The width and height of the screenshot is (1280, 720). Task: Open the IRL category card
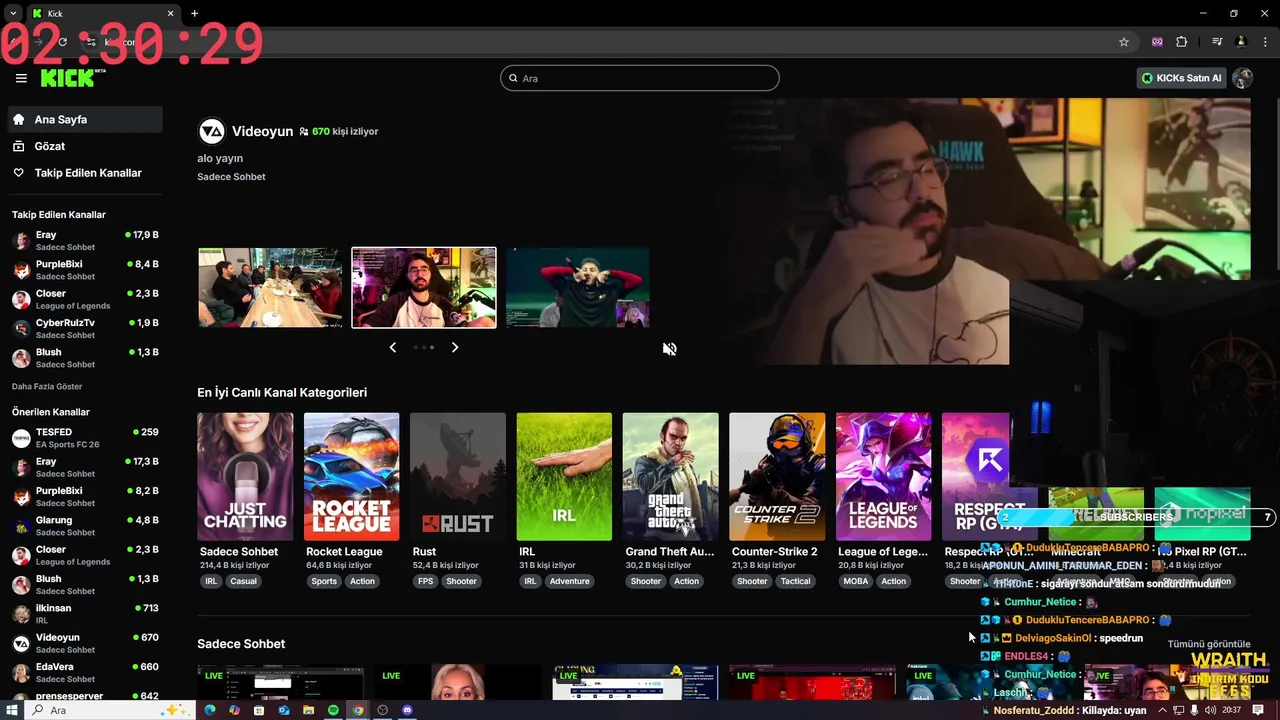564,477
